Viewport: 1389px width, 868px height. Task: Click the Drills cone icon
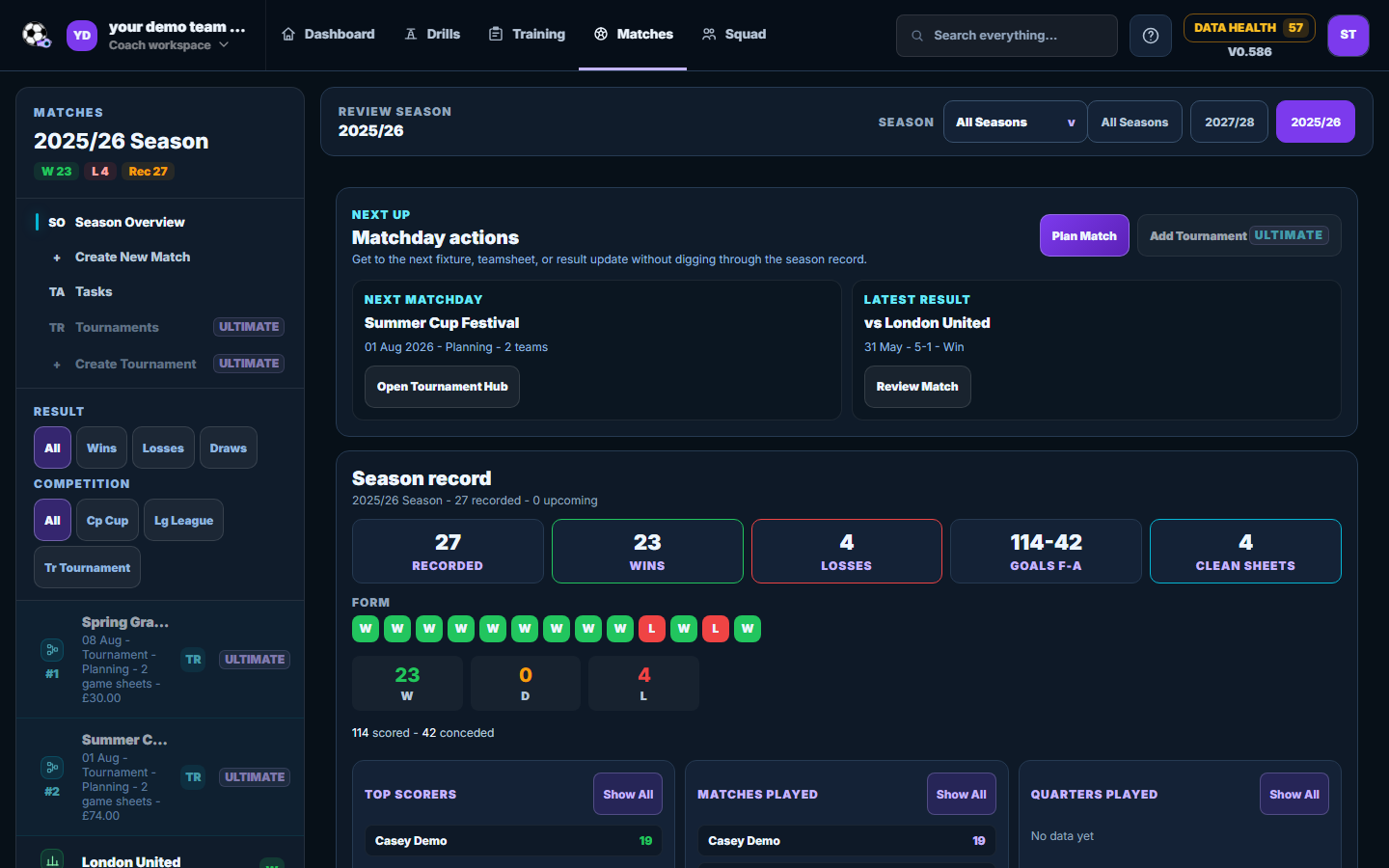(x=411, y=34)
